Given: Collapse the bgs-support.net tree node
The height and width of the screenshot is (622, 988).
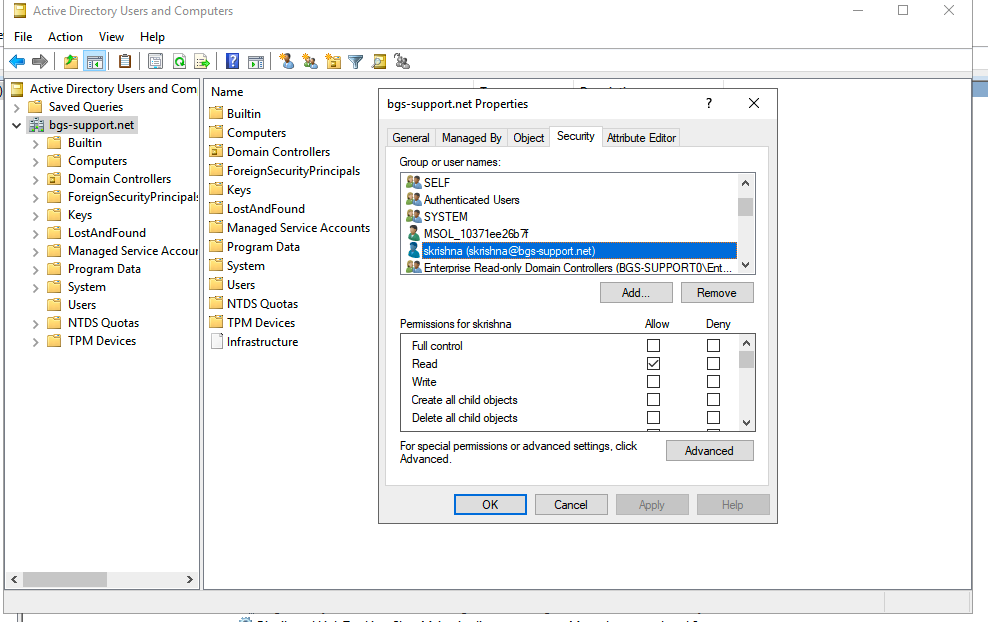Looking at the screenshot, I should 17,125.
